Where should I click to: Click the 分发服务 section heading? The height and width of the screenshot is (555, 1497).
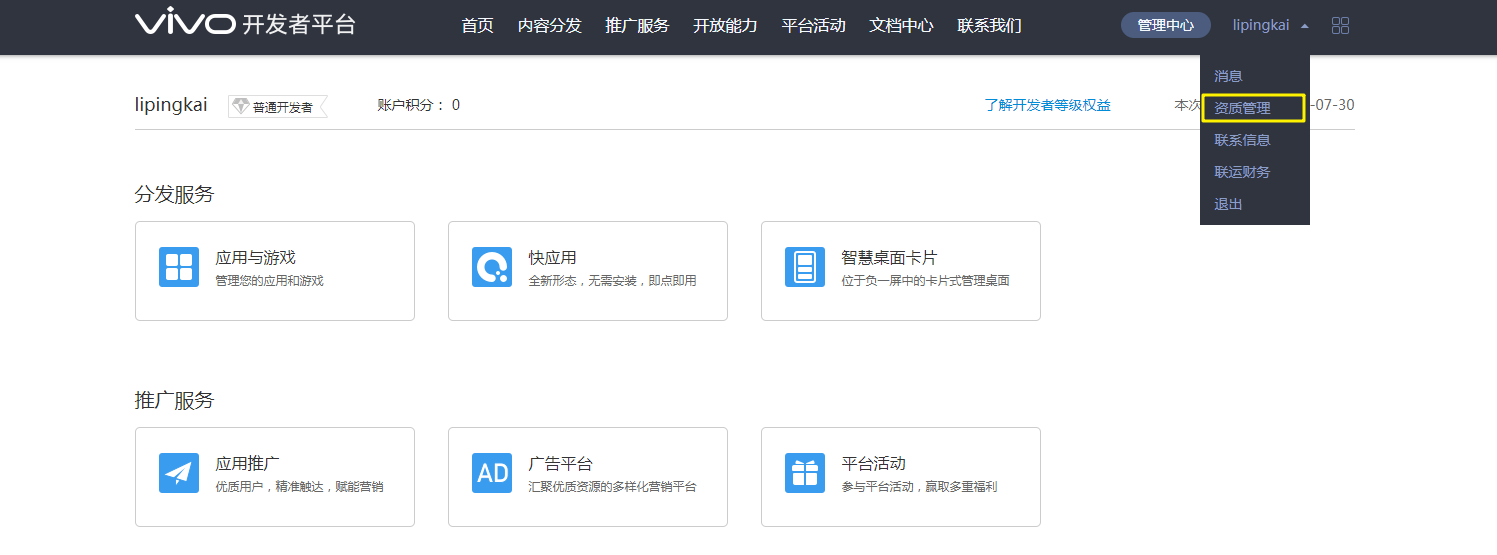174,194
